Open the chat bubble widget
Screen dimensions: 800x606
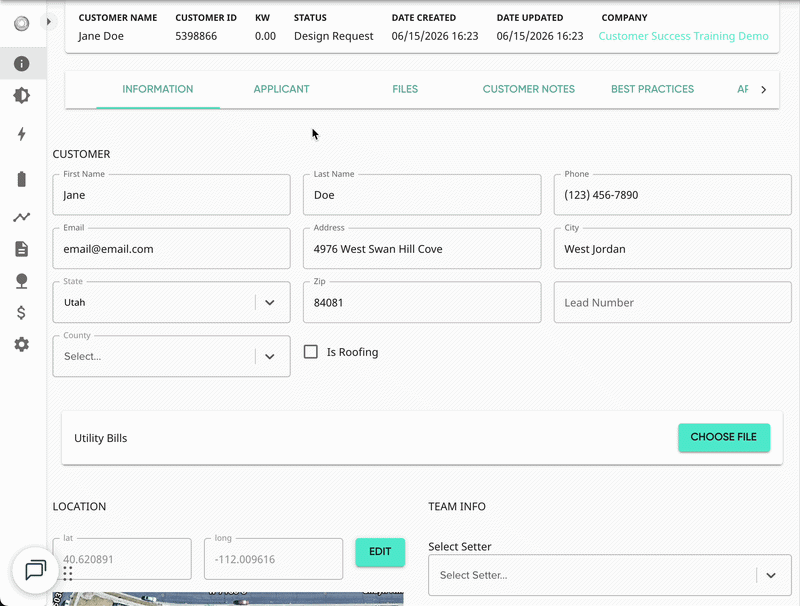tap(35, 570)
